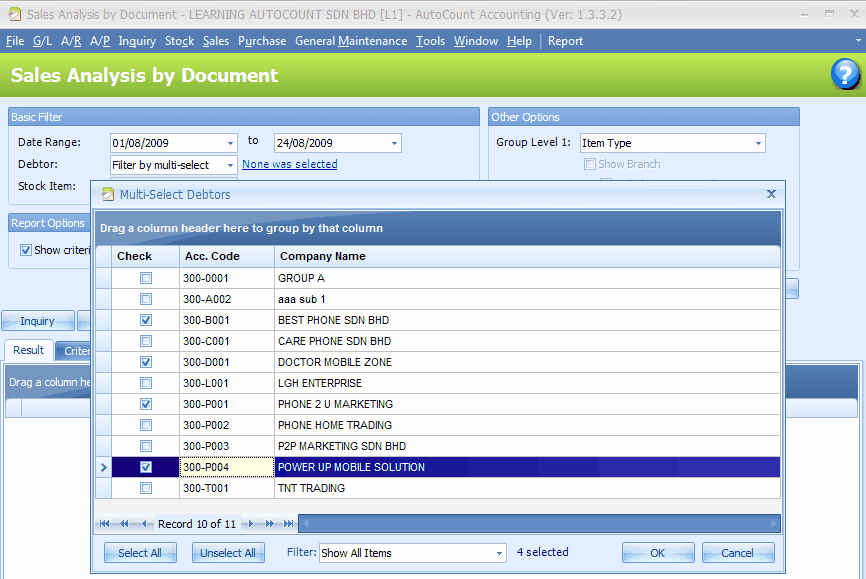Open help via the question mark icon
Viewport: 866px width, 579px height.
click(845, 75)
